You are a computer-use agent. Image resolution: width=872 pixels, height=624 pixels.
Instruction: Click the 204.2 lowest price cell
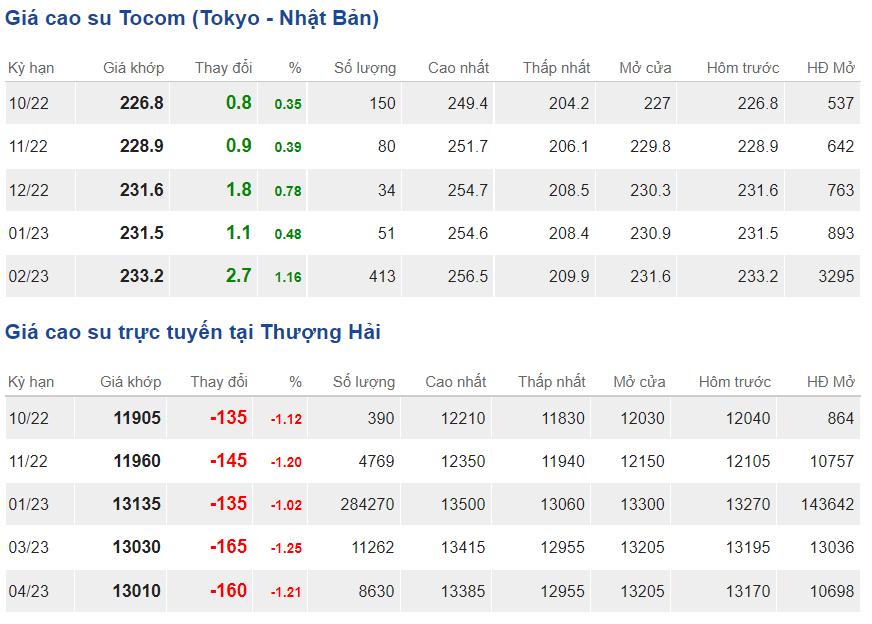(569, 103)
